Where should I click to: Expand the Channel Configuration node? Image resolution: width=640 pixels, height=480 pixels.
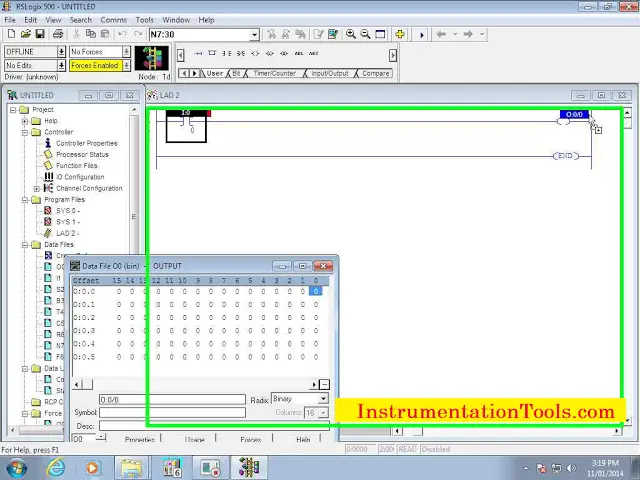pos(37,189)
